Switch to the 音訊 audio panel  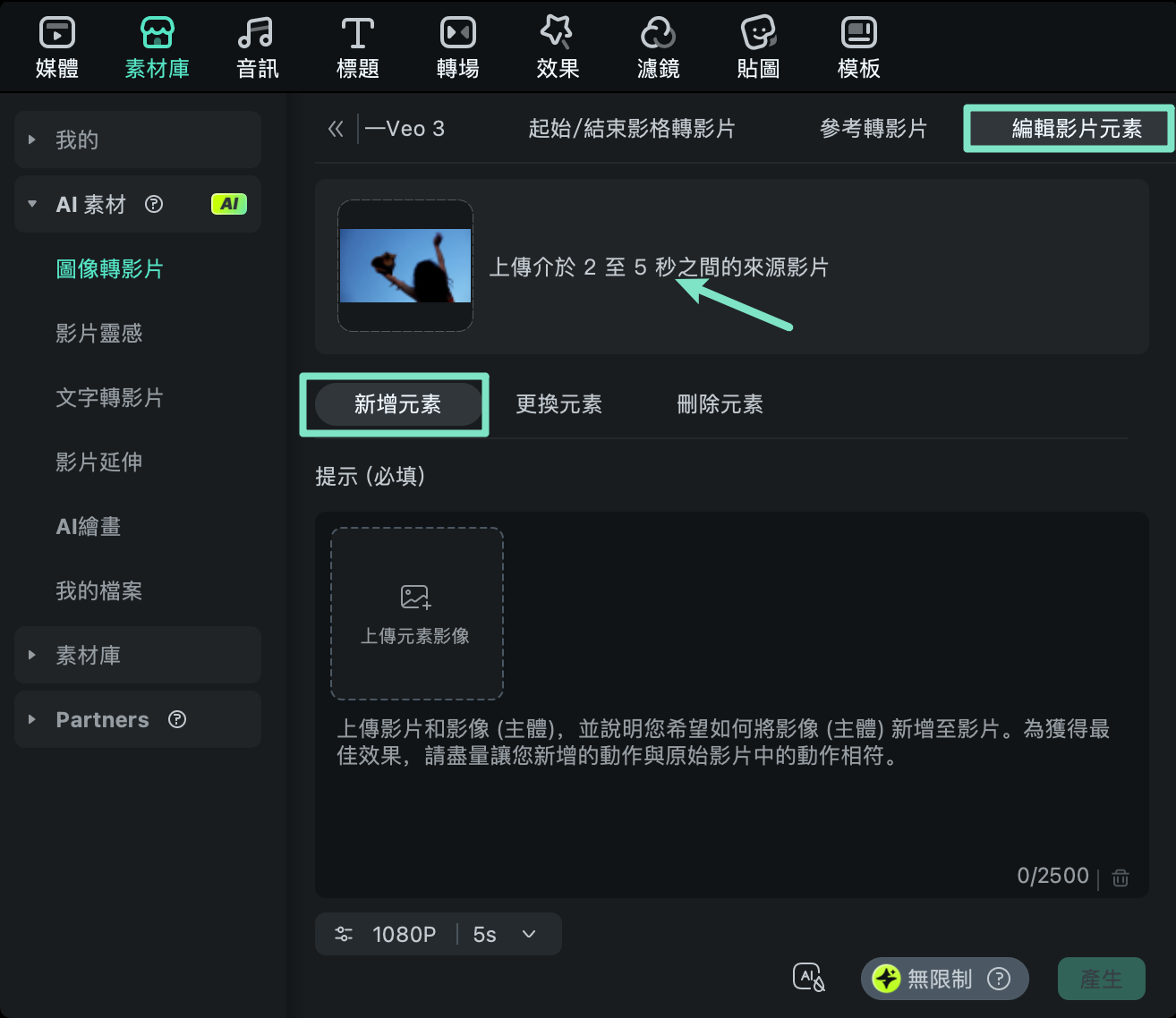257,45
